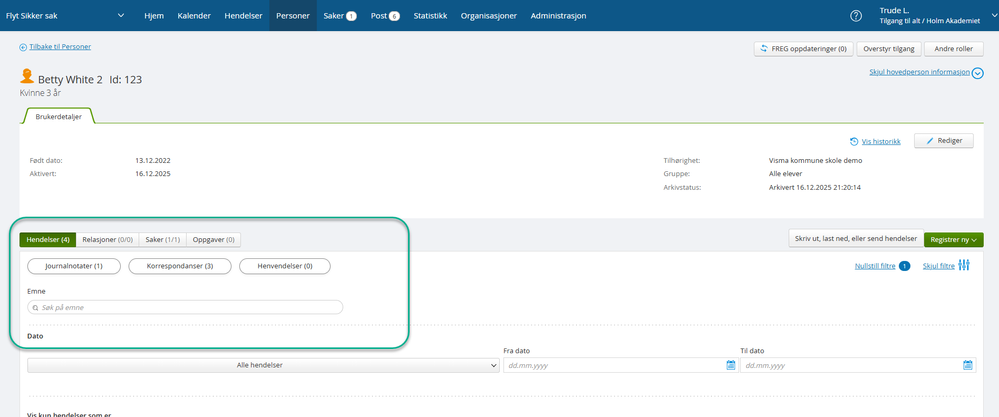
Task: Open Fra dato calendar picker icon
Action: pyautogui.click(x=731, y=365)
